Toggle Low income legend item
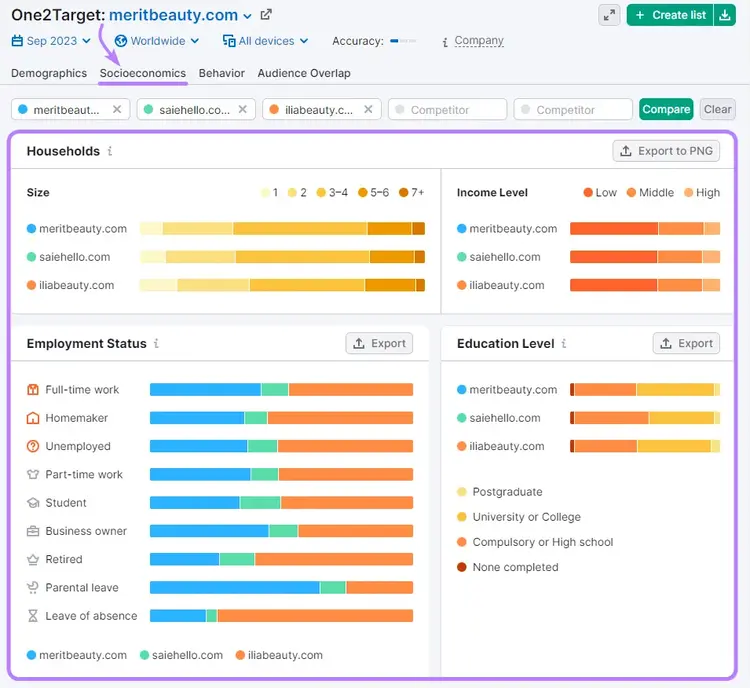This screenshot has height=688, width=750. [x=600, y=192]
